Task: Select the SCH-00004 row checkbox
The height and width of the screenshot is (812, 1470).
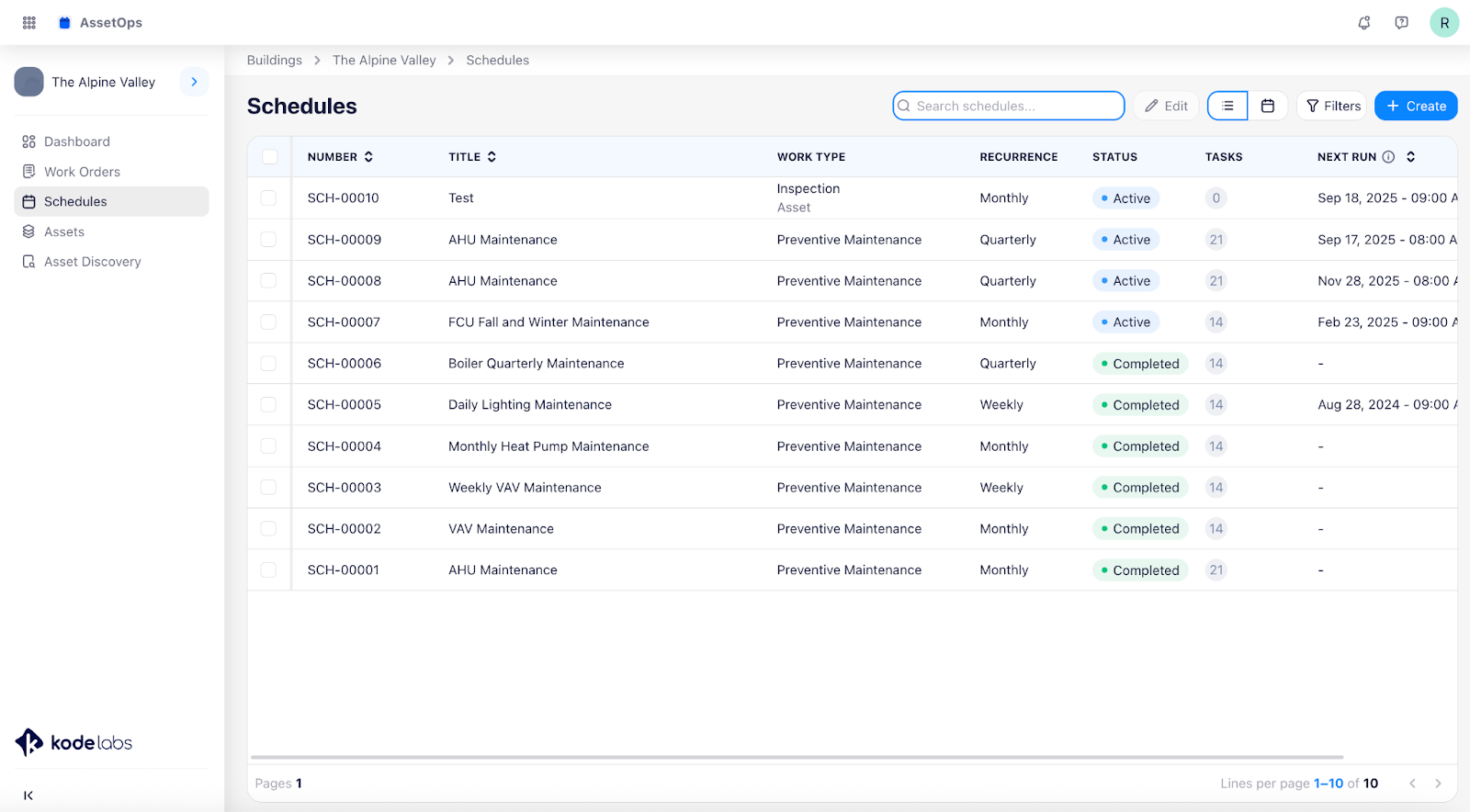Action: click(x=268, y=446)
